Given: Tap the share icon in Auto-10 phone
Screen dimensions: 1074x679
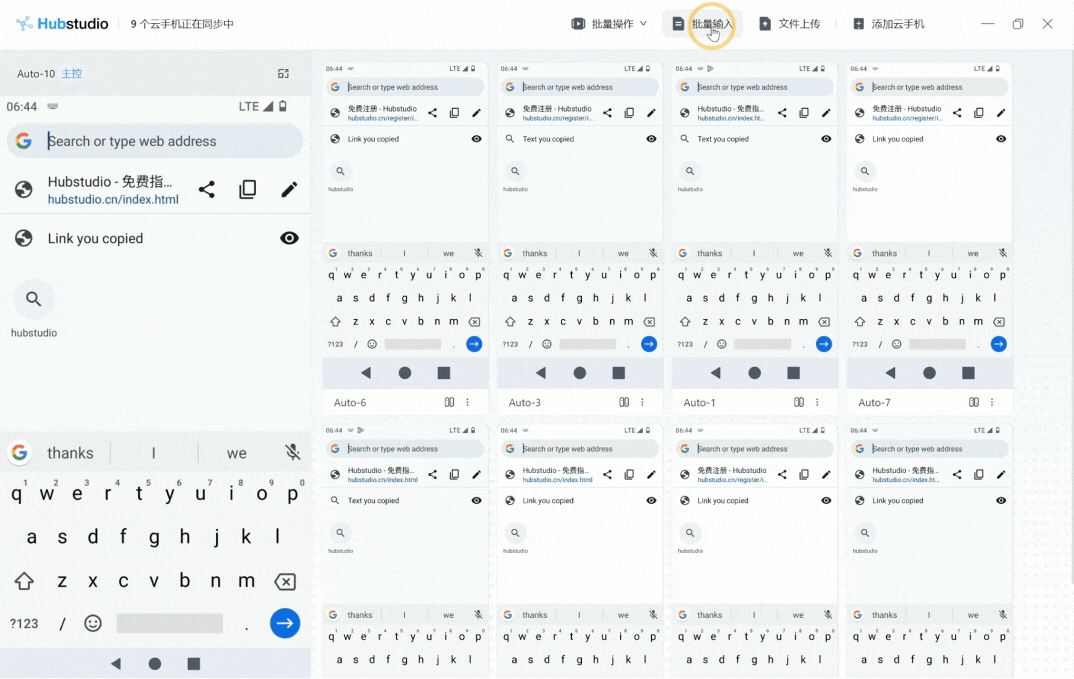Looking at the screenshot, I should pyautogui.click(x=207, y=189).
